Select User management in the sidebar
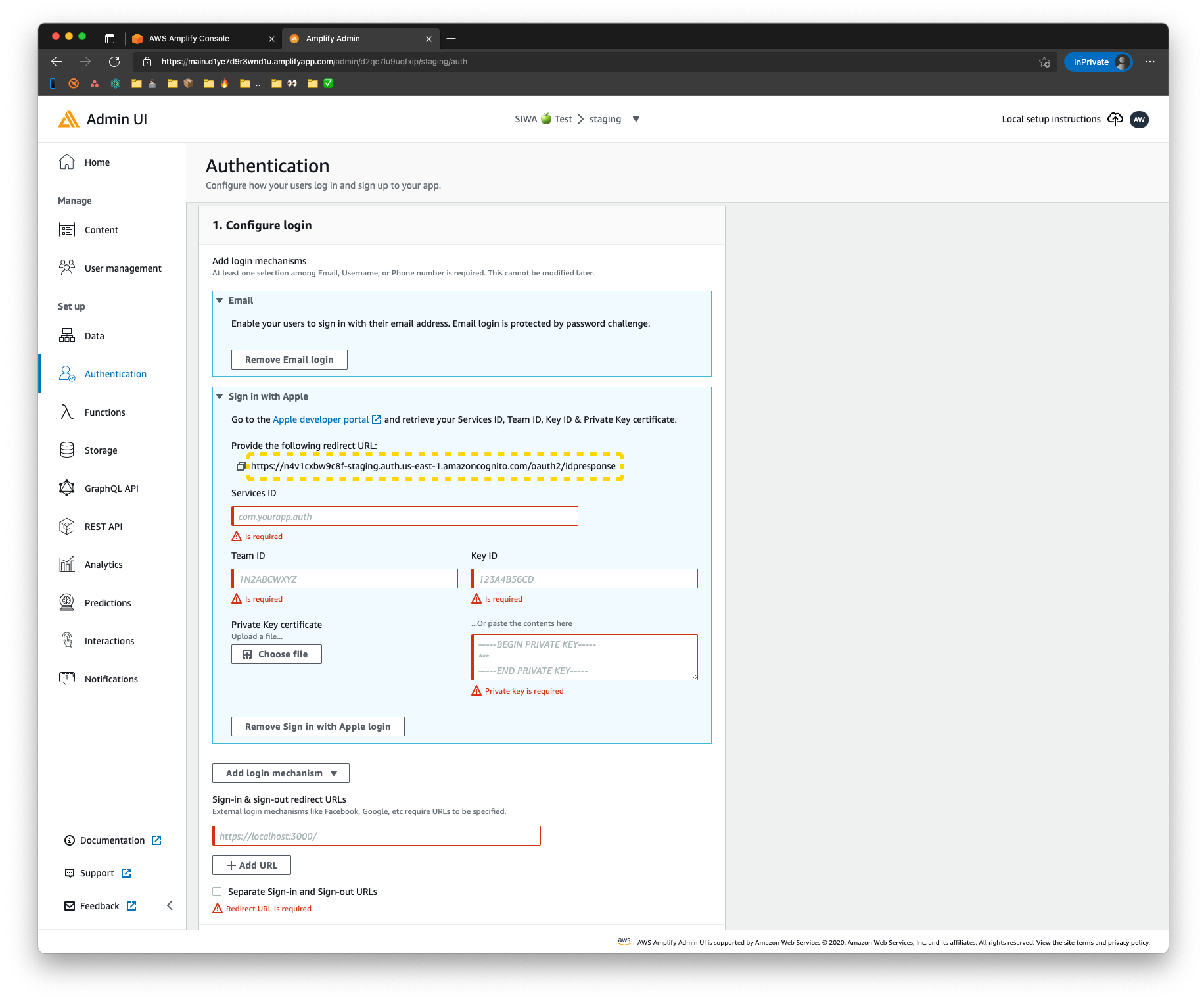The image size is (1204, 1002). [123, 268]
